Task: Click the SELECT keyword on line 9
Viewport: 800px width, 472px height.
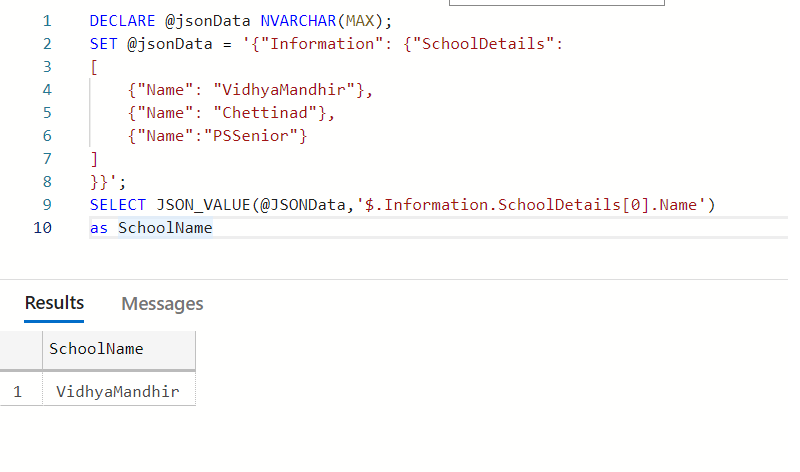Action: [117, 205]
